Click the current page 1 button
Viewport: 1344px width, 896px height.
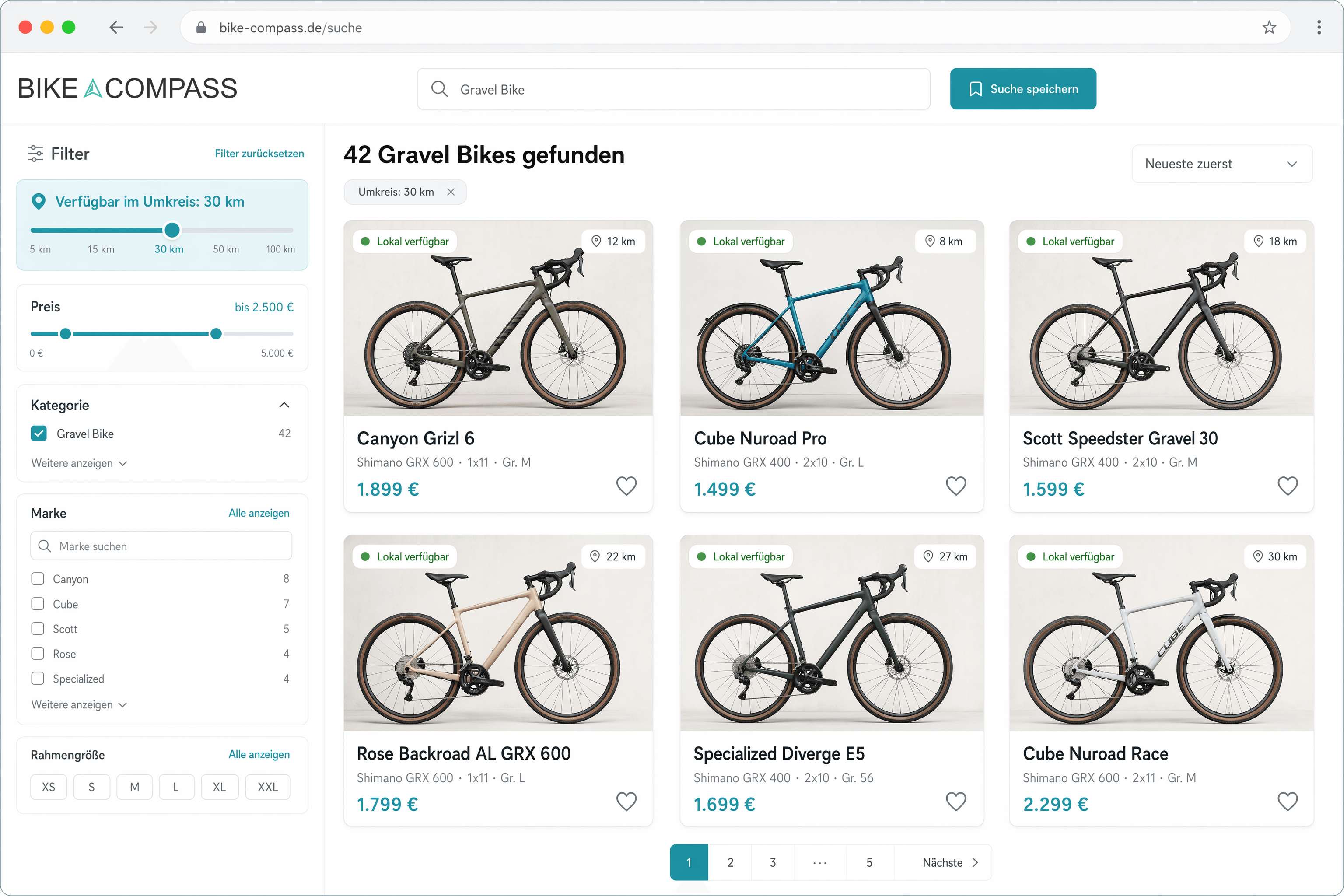click(689, 862)
